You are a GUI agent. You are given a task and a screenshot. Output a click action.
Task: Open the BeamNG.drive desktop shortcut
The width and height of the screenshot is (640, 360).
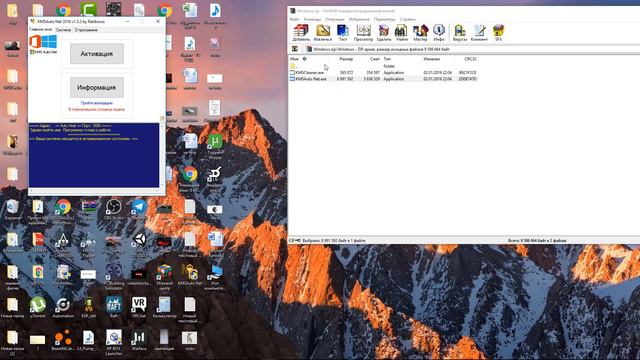pyautogui.click(x=63, y=340)
